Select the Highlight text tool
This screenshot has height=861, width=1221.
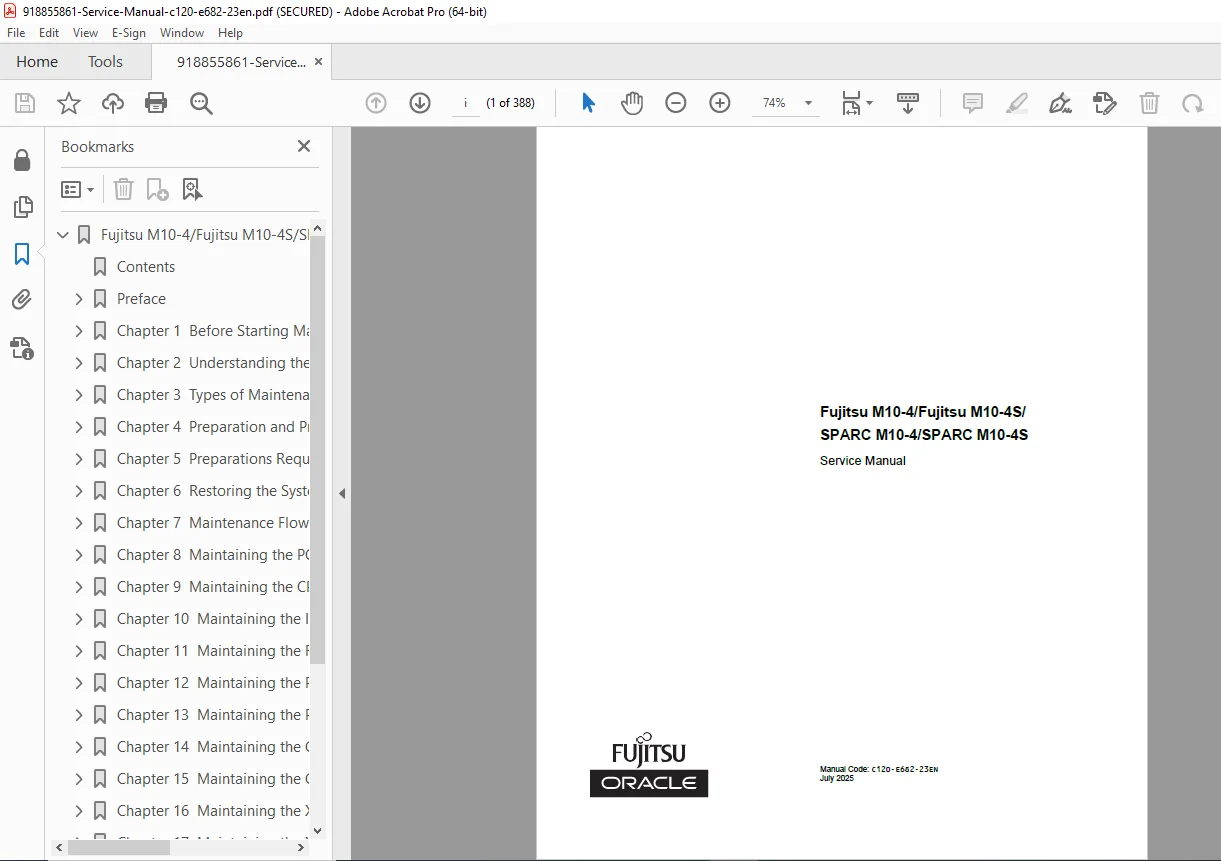click(1017, 103)
